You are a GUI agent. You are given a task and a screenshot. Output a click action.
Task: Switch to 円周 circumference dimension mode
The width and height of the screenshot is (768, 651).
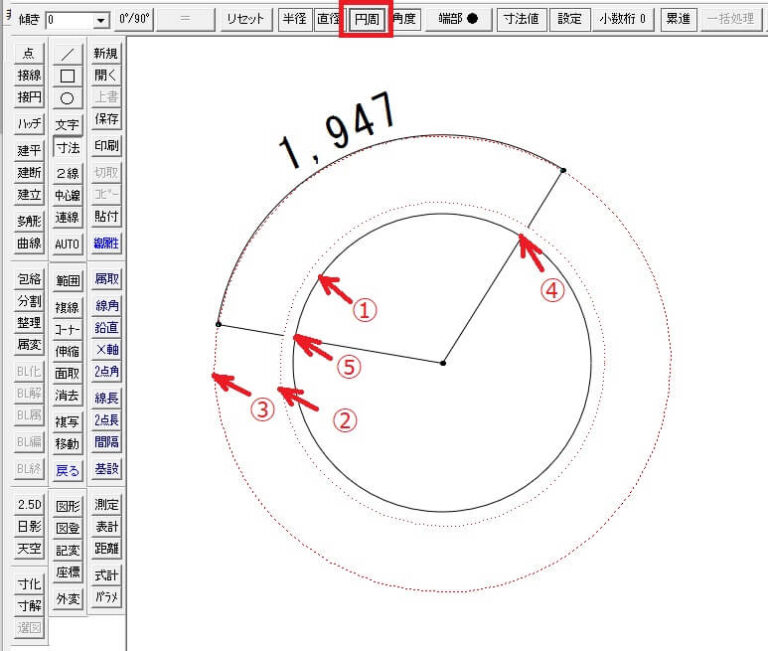click(366, 19)
